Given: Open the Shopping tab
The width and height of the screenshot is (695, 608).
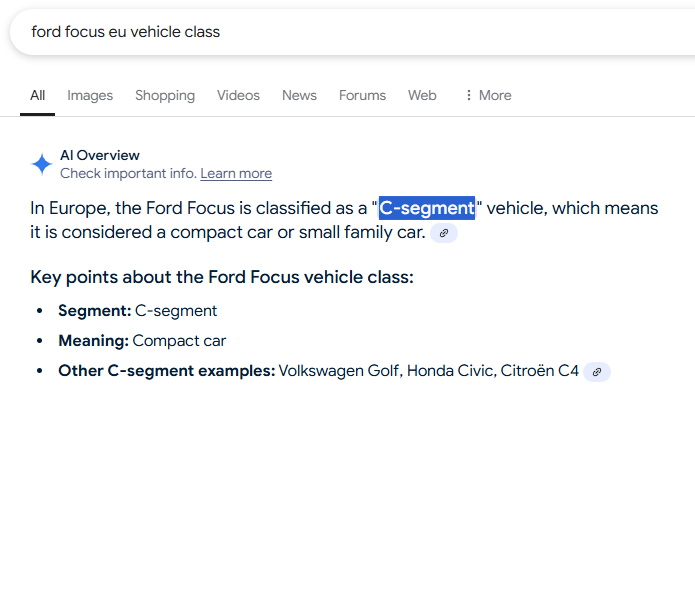Looking at the screenshot, I should click(x=165, y=95).
